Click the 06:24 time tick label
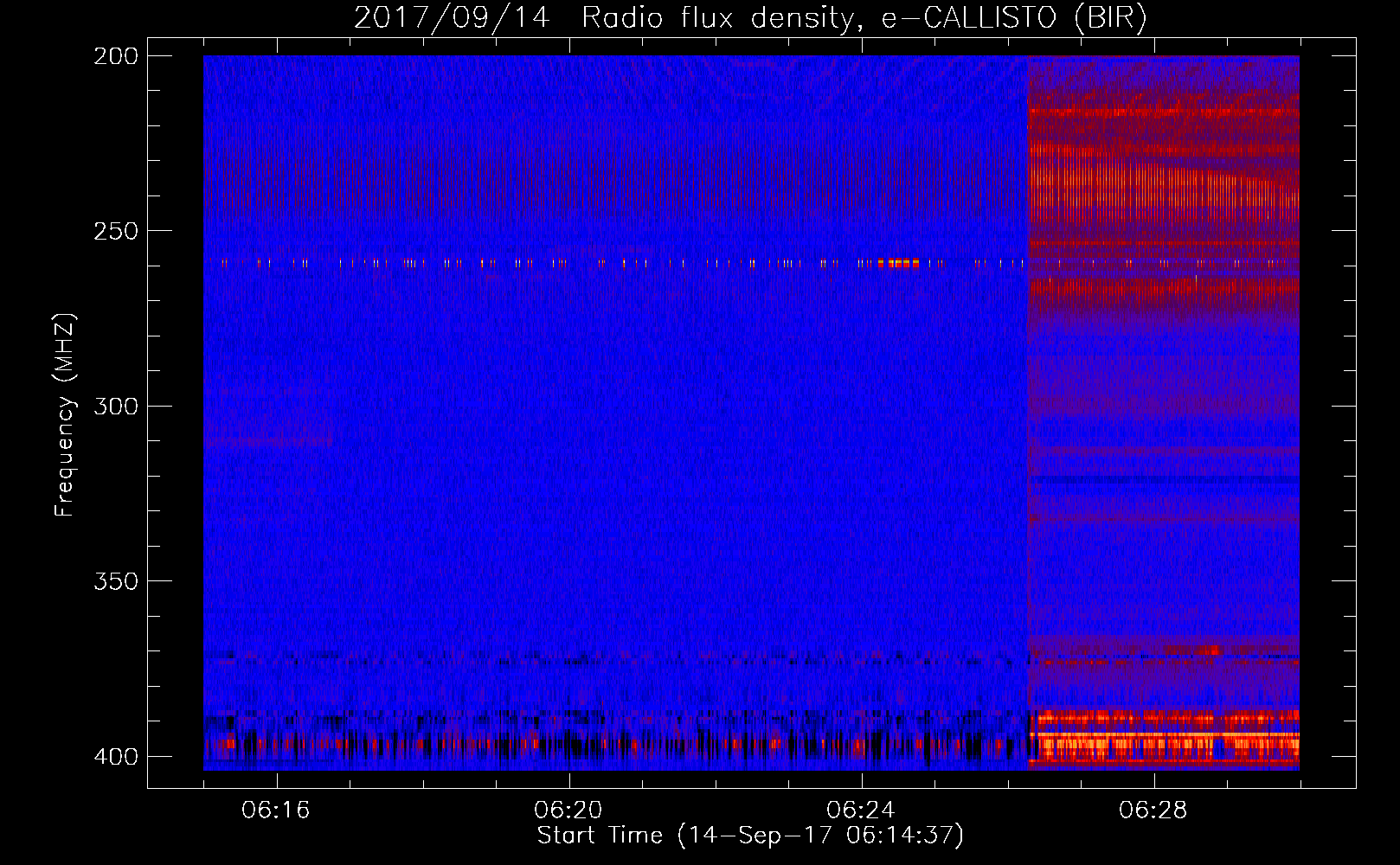Screen dimensions: 1400x865 click(x=861, y=811)
